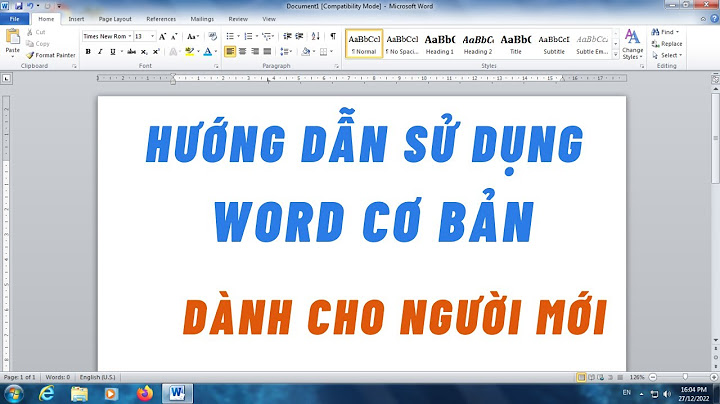Apply subscript formatting
This screenshot has height=404, width=720.
(144, 51)
